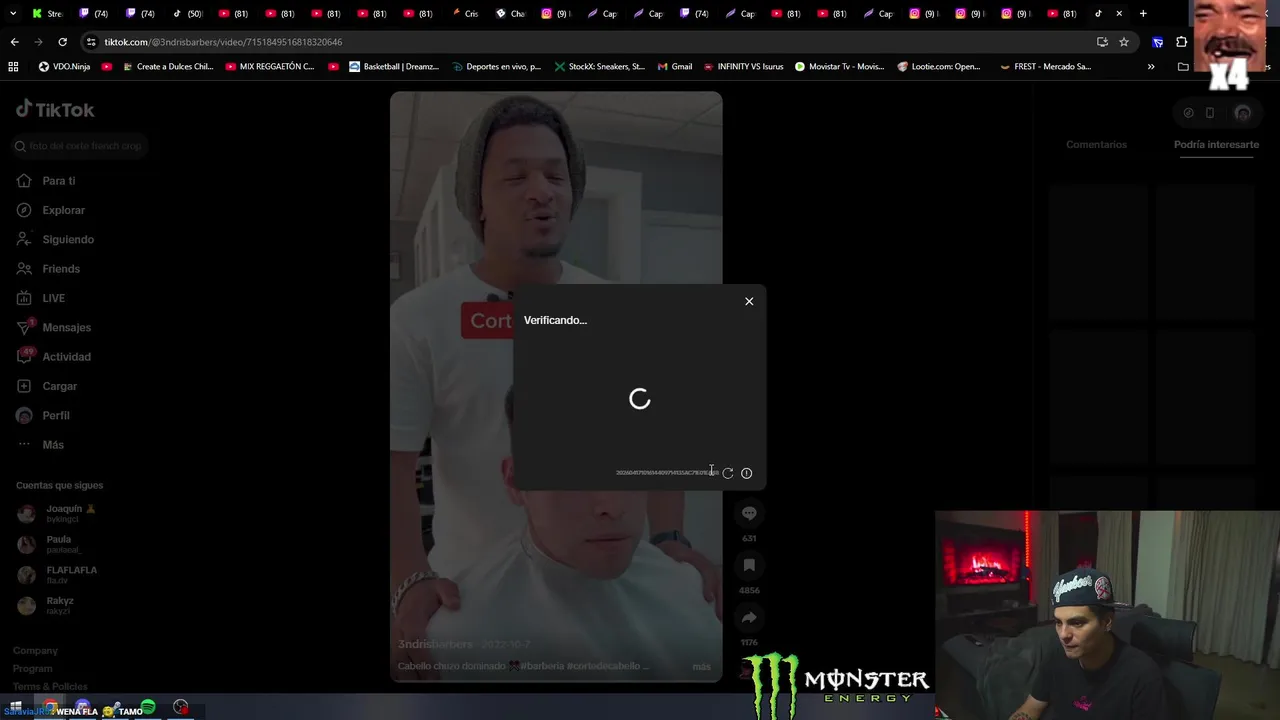1280x720 pixels.
Task: Open FREST - Mercado bookmark
Action: point(1045,67)
